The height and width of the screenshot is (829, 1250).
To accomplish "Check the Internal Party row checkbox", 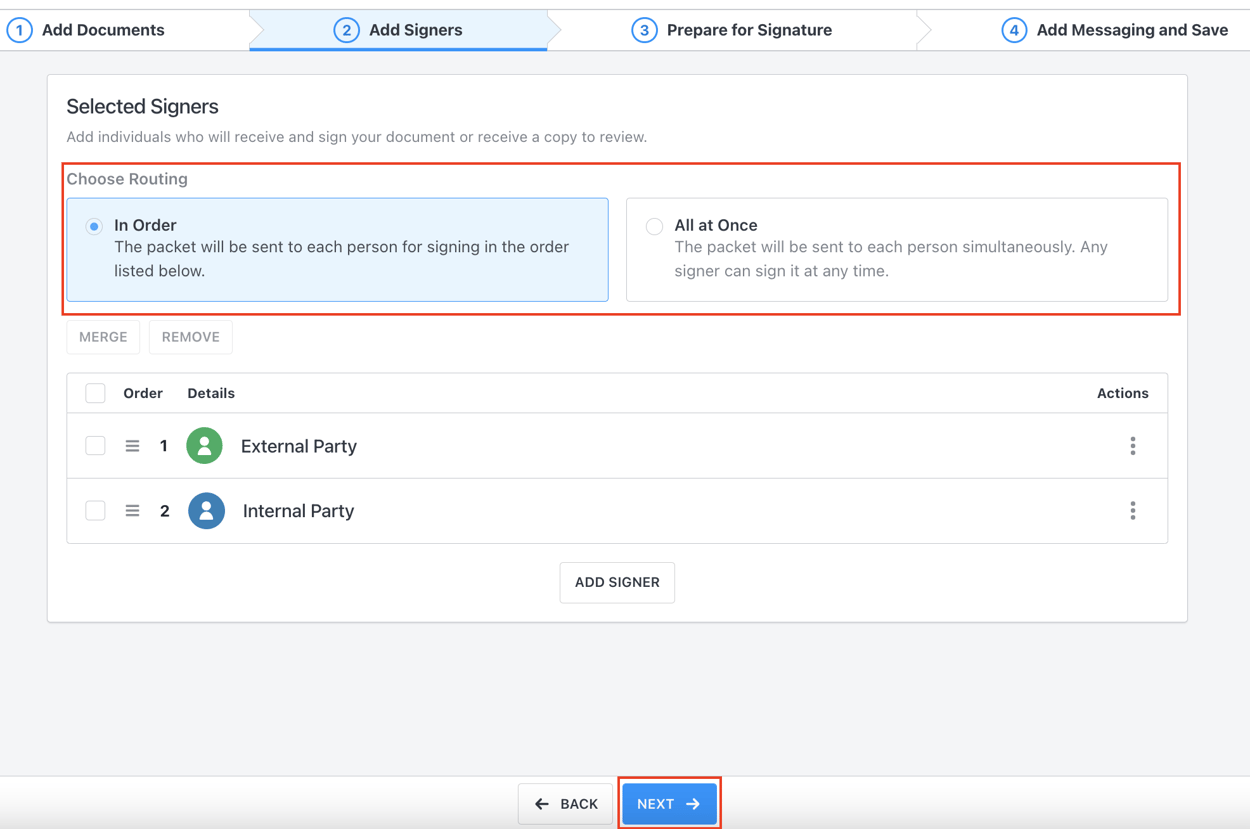I will click(x=95, y=511).
